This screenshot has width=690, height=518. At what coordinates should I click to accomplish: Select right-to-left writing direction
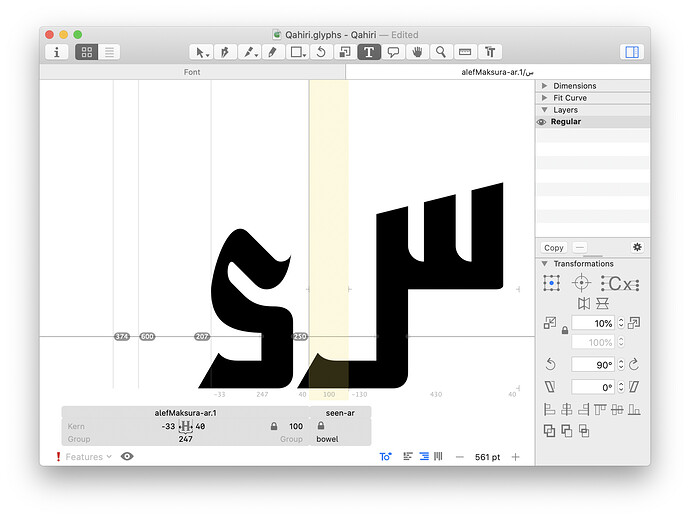coord(424,456)
